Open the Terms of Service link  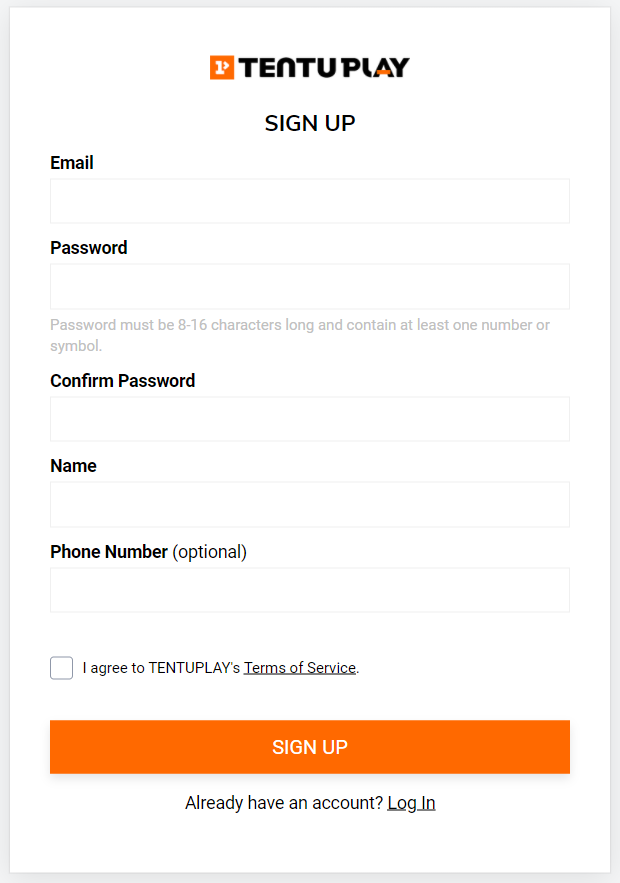(x=300, y=668)
